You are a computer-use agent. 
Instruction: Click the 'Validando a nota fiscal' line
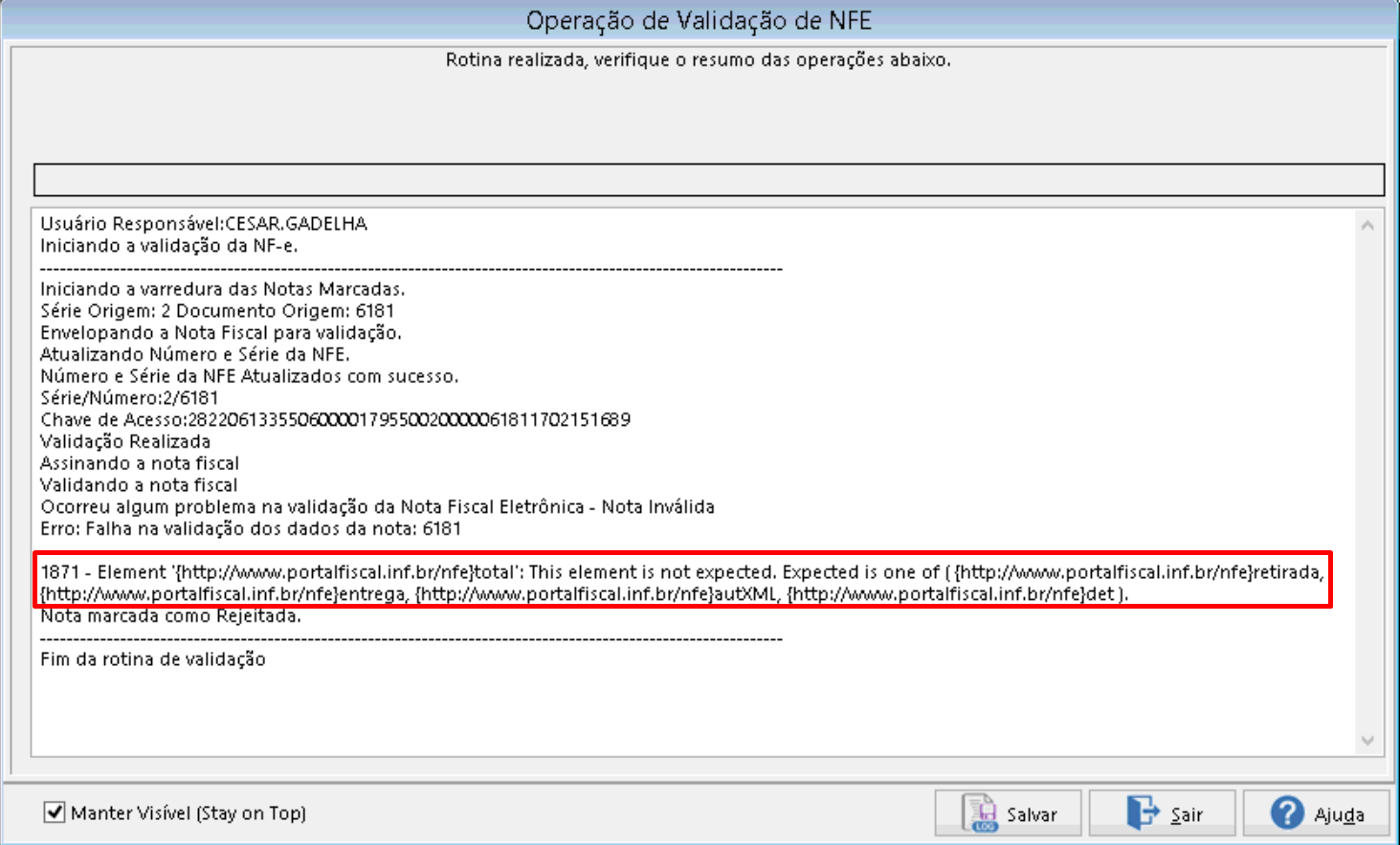(x=139, y=485)
